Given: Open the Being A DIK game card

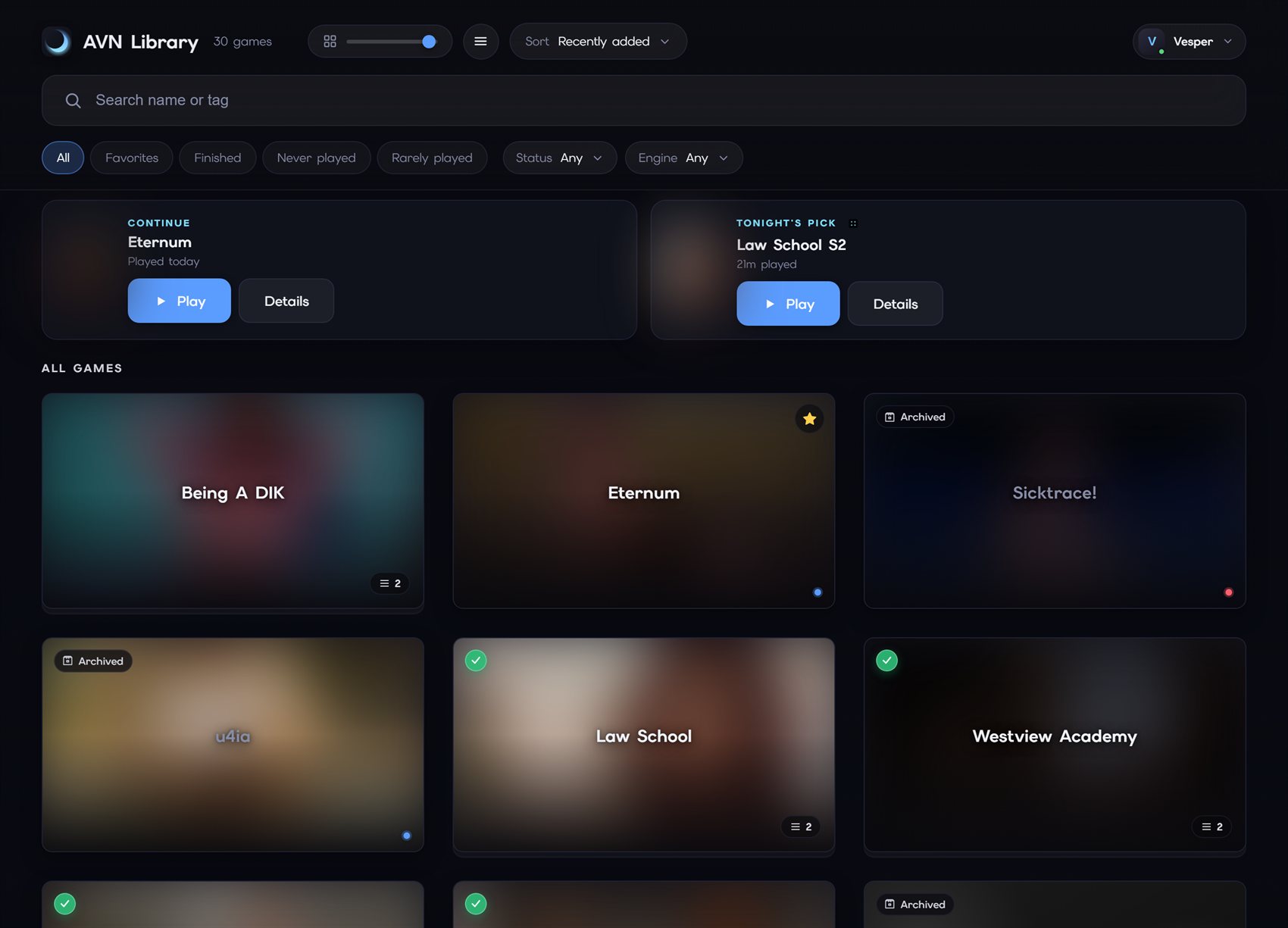Looking at the screenshot, I should [233, 500].
